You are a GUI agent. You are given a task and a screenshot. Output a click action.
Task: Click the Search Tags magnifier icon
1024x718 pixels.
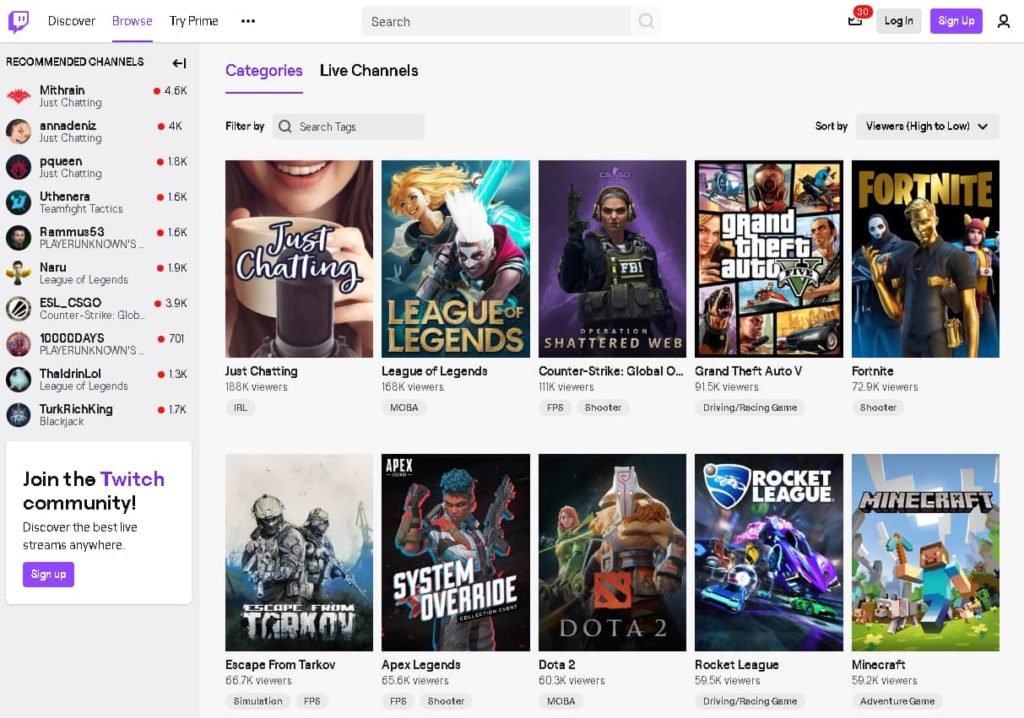tap(285, 127)
